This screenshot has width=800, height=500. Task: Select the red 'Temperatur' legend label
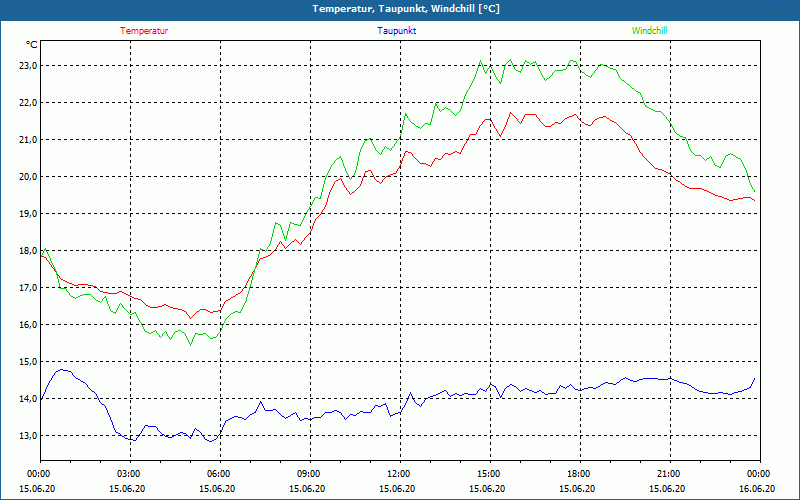tap(144, 31)
